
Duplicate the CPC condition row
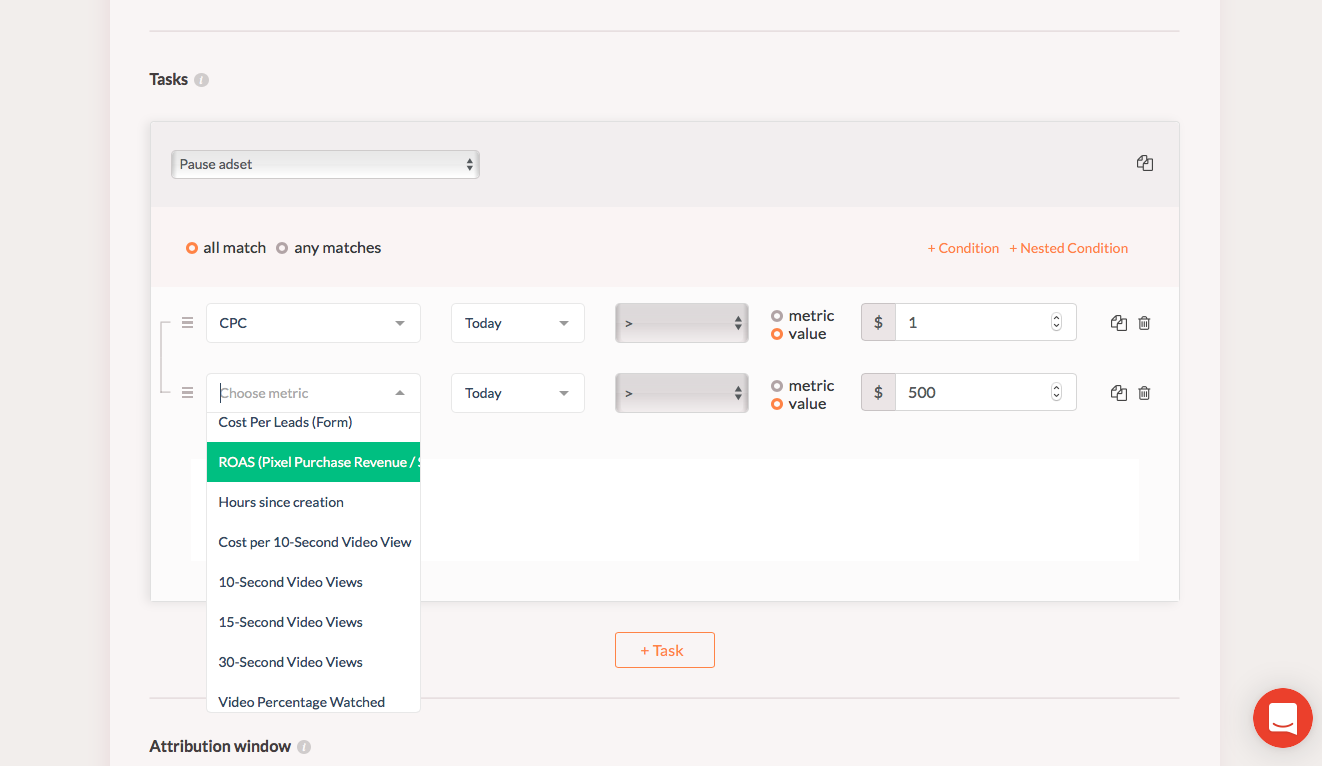pos(1119,323)
